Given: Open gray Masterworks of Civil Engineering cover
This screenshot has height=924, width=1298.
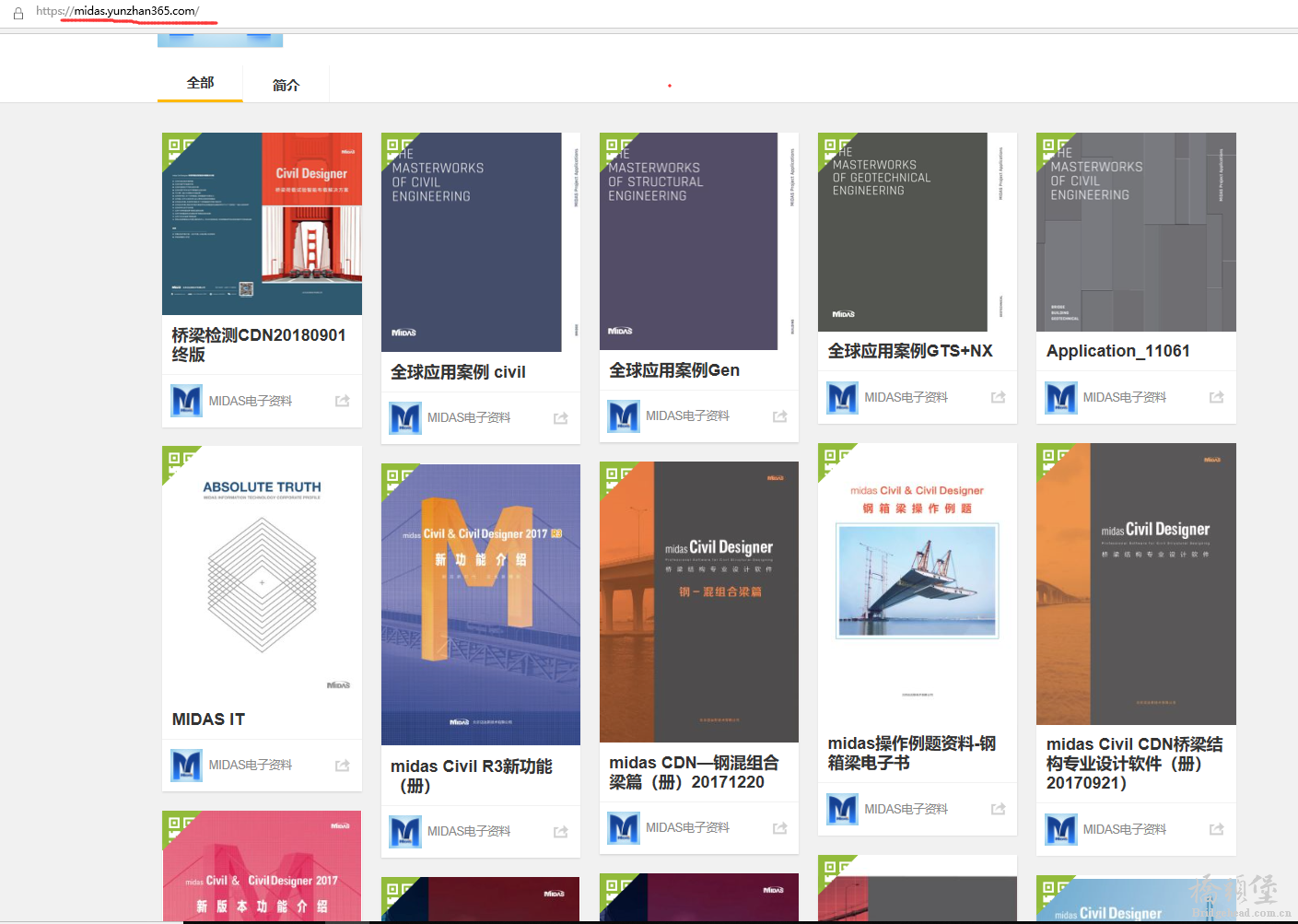Looking at the screenshot, I should click(x=1136, y=232).
